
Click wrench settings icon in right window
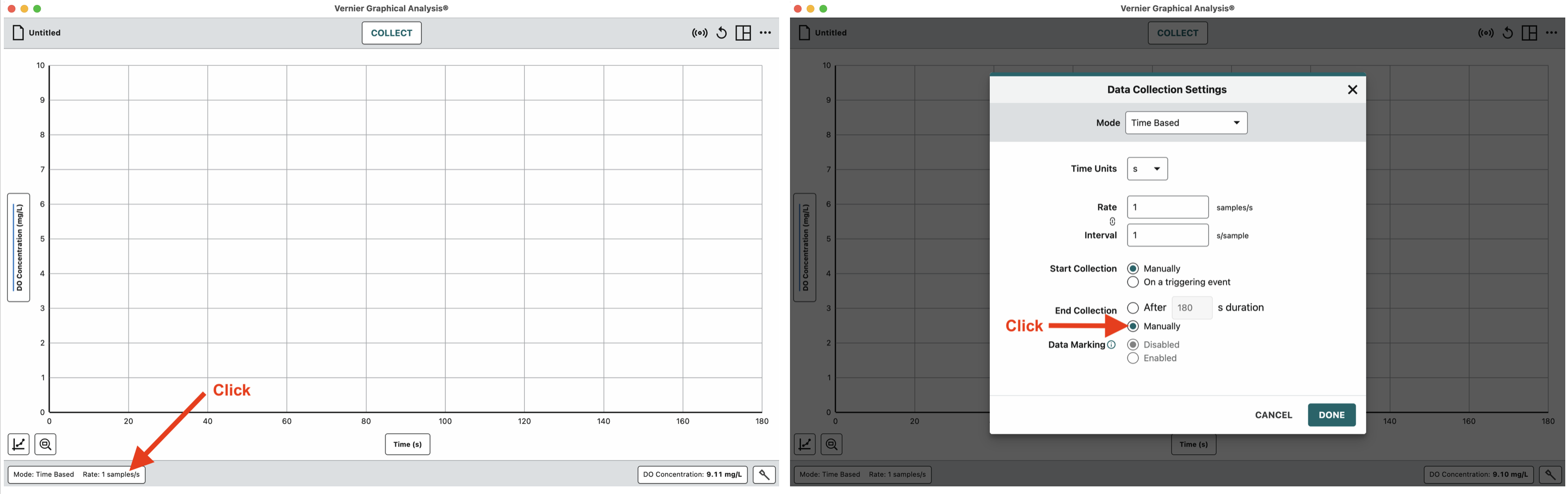(1551, 474)
